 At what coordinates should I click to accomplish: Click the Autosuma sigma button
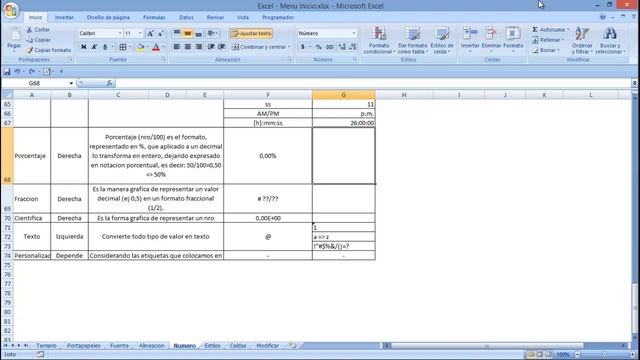(550, 30)
